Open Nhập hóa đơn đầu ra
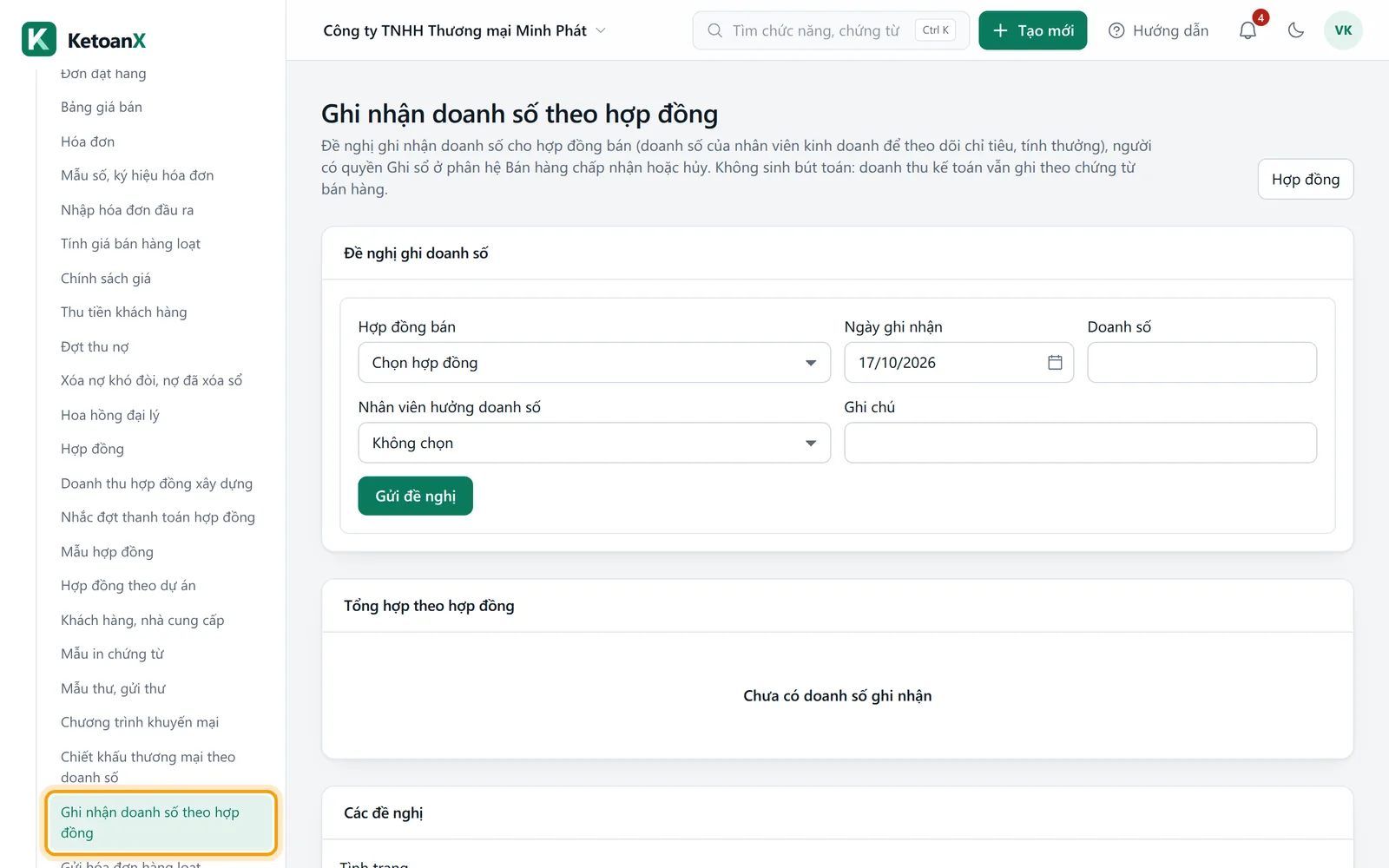 point(128,210)
